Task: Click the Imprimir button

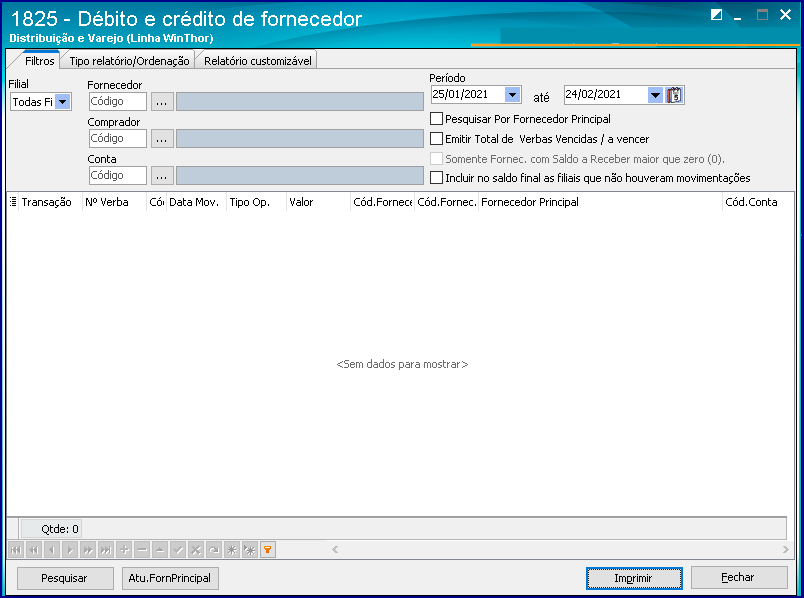Action: [634, 578]
